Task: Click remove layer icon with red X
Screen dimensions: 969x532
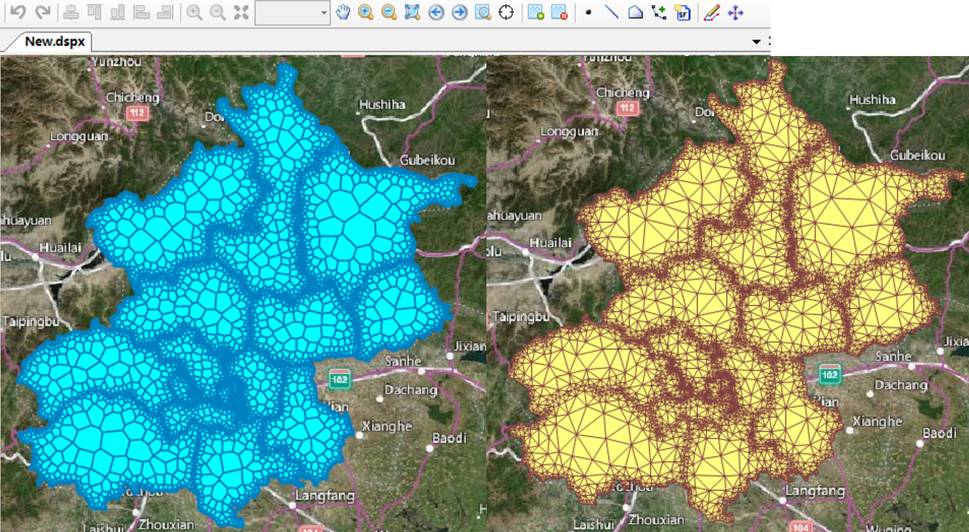Action: tap(559, 13)
